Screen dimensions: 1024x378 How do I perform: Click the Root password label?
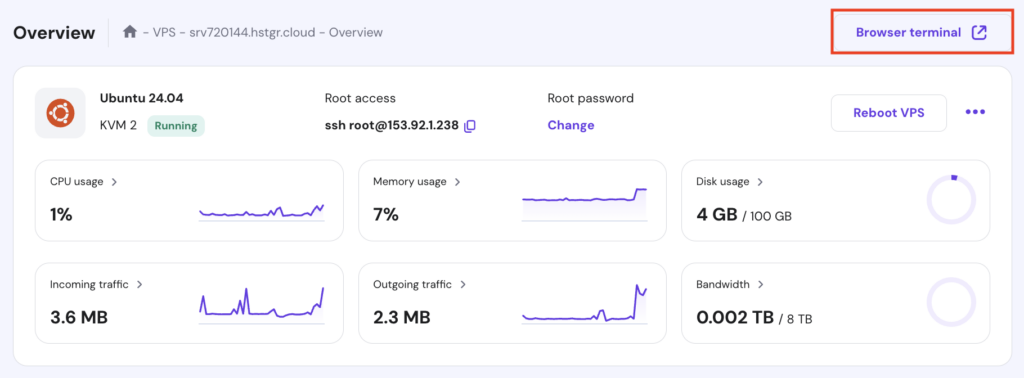pyautogui.click(x=590, y=99)
